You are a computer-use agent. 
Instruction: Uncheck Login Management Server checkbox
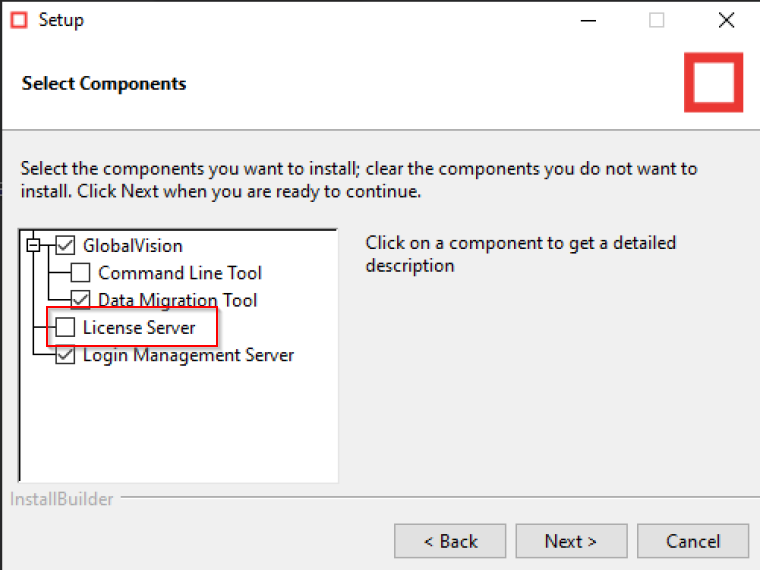coord(66,354)
